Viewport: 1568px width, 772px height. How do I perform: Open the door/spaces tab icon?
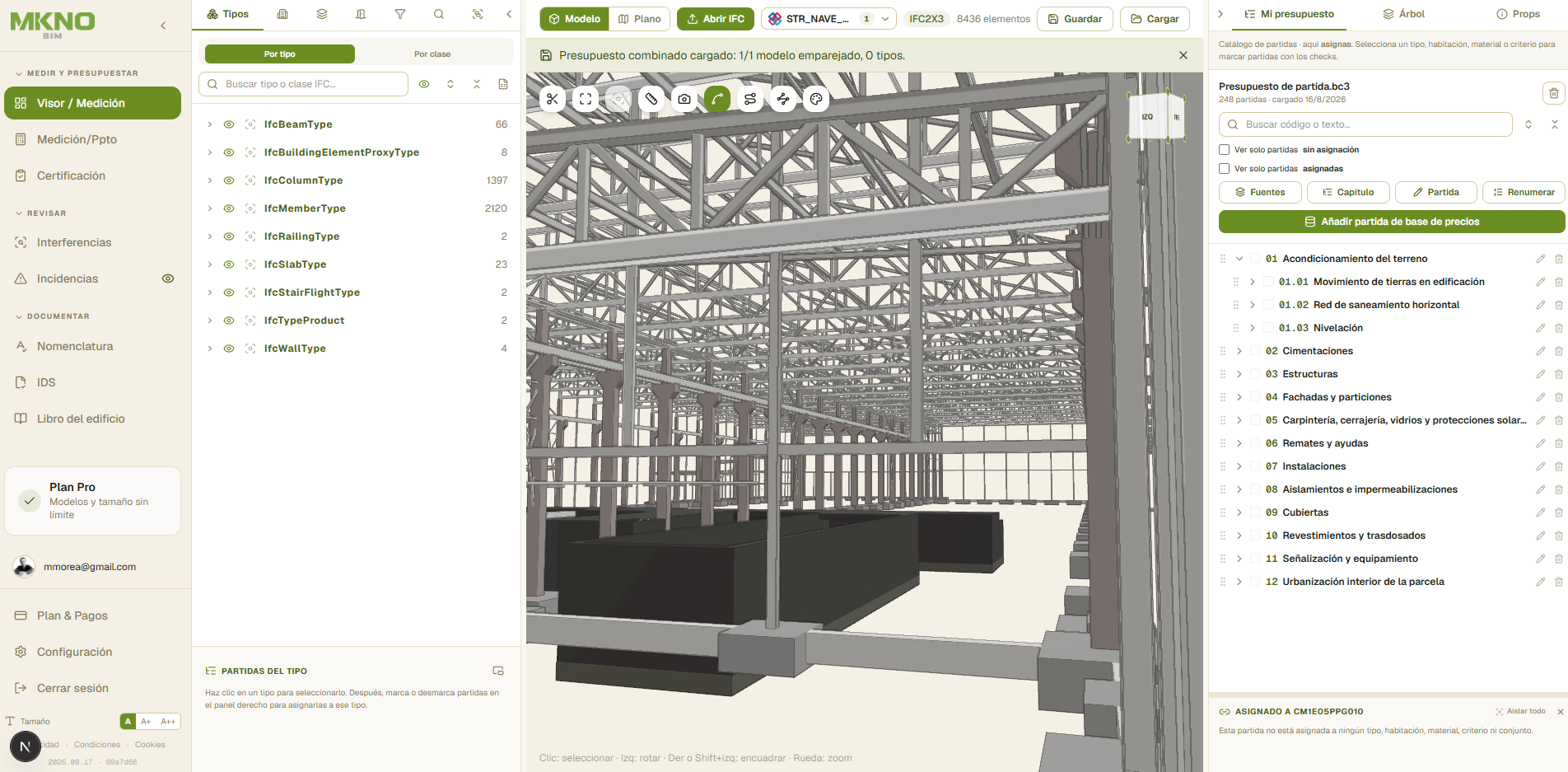[361, 14]
